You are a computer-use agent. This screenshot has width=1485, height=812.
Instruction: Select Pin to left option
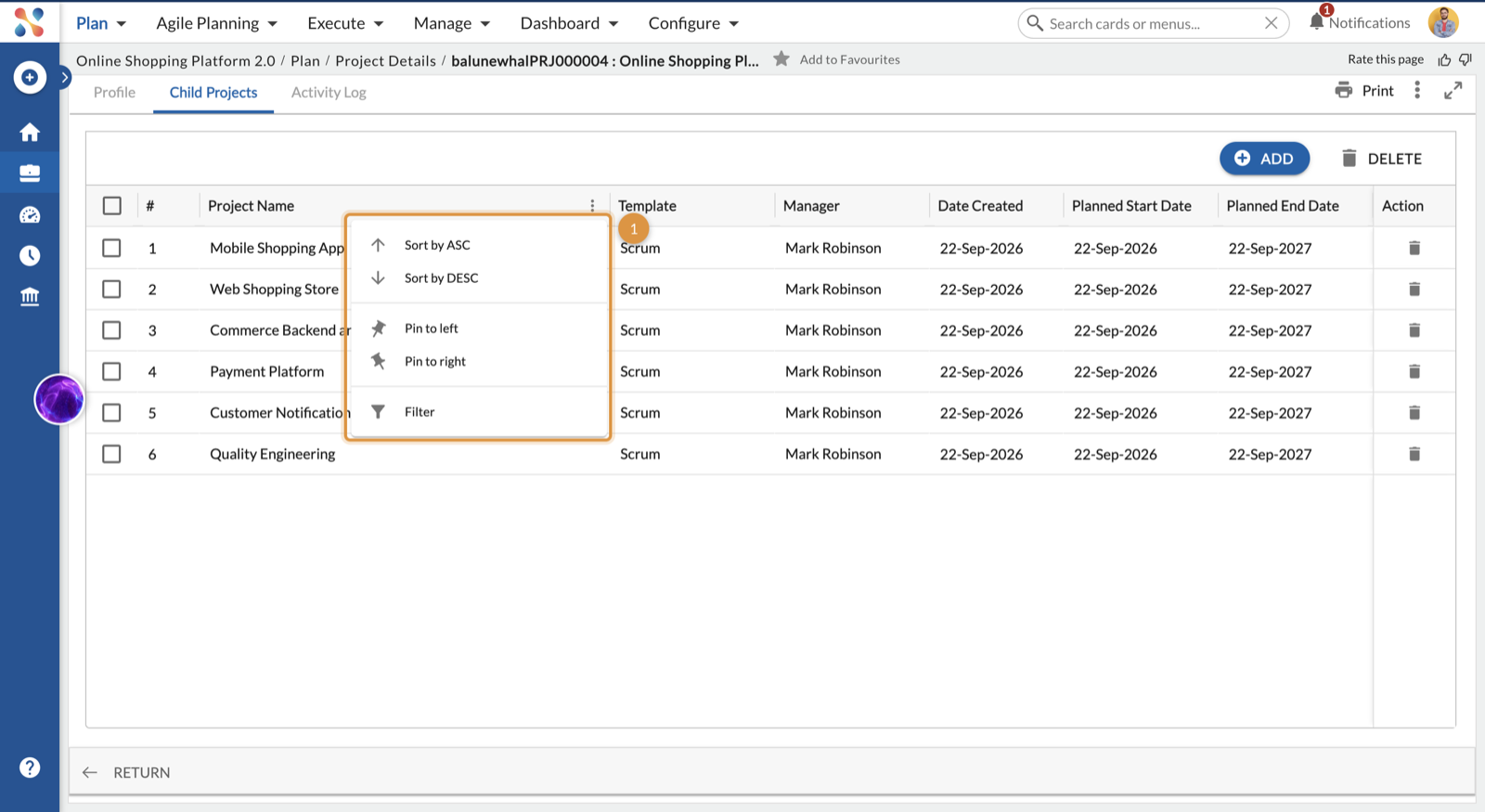click(x=479, y=329)
